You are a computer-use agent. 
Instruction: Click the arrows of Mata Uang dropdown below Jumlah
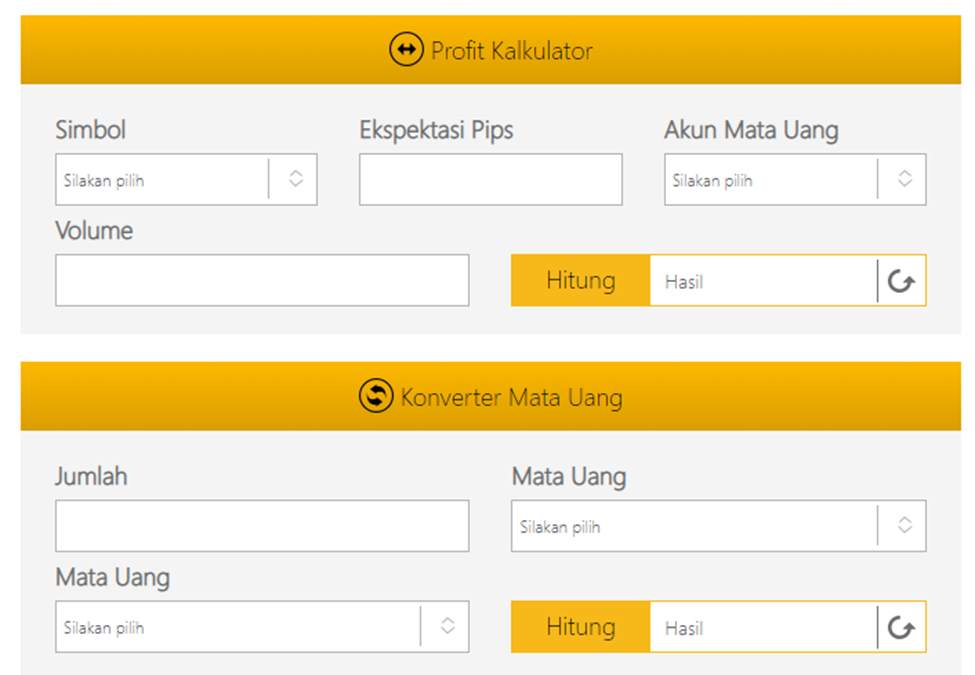click(x=447, y=626)
